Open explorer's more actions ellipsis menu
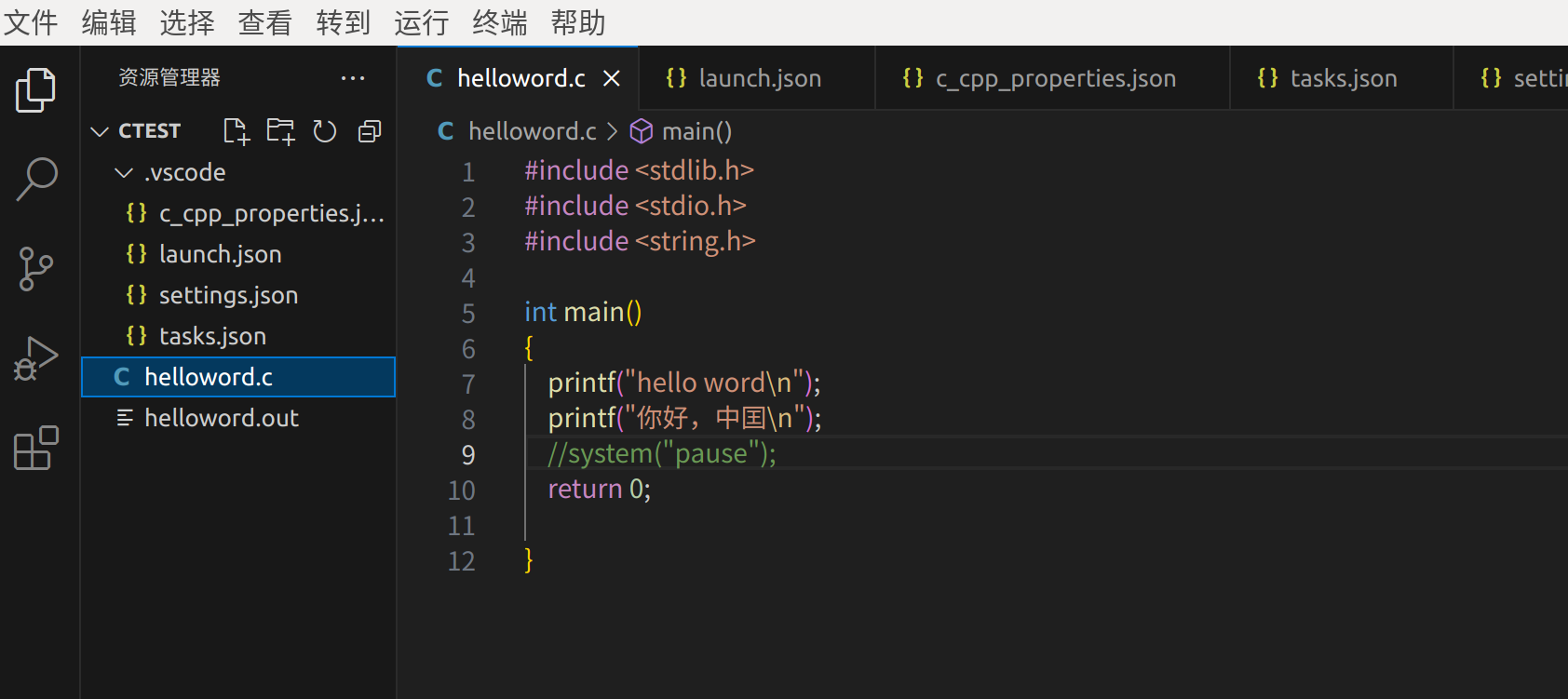The image size is (1568, 699). tap(353, 78)
